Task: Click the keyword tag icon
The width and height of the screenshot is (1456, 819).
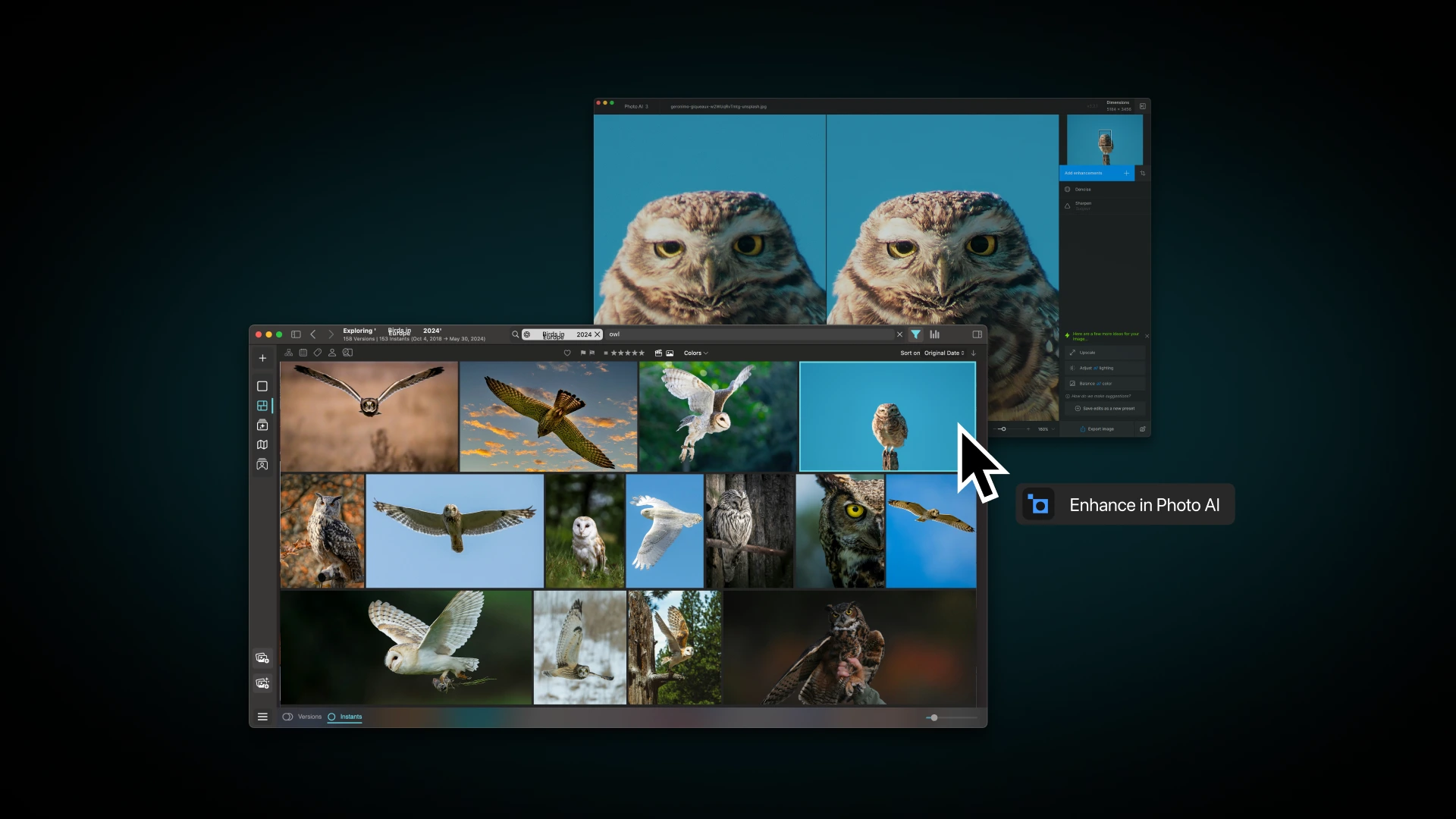Action: pyautogui.click(x=318, y=353)
